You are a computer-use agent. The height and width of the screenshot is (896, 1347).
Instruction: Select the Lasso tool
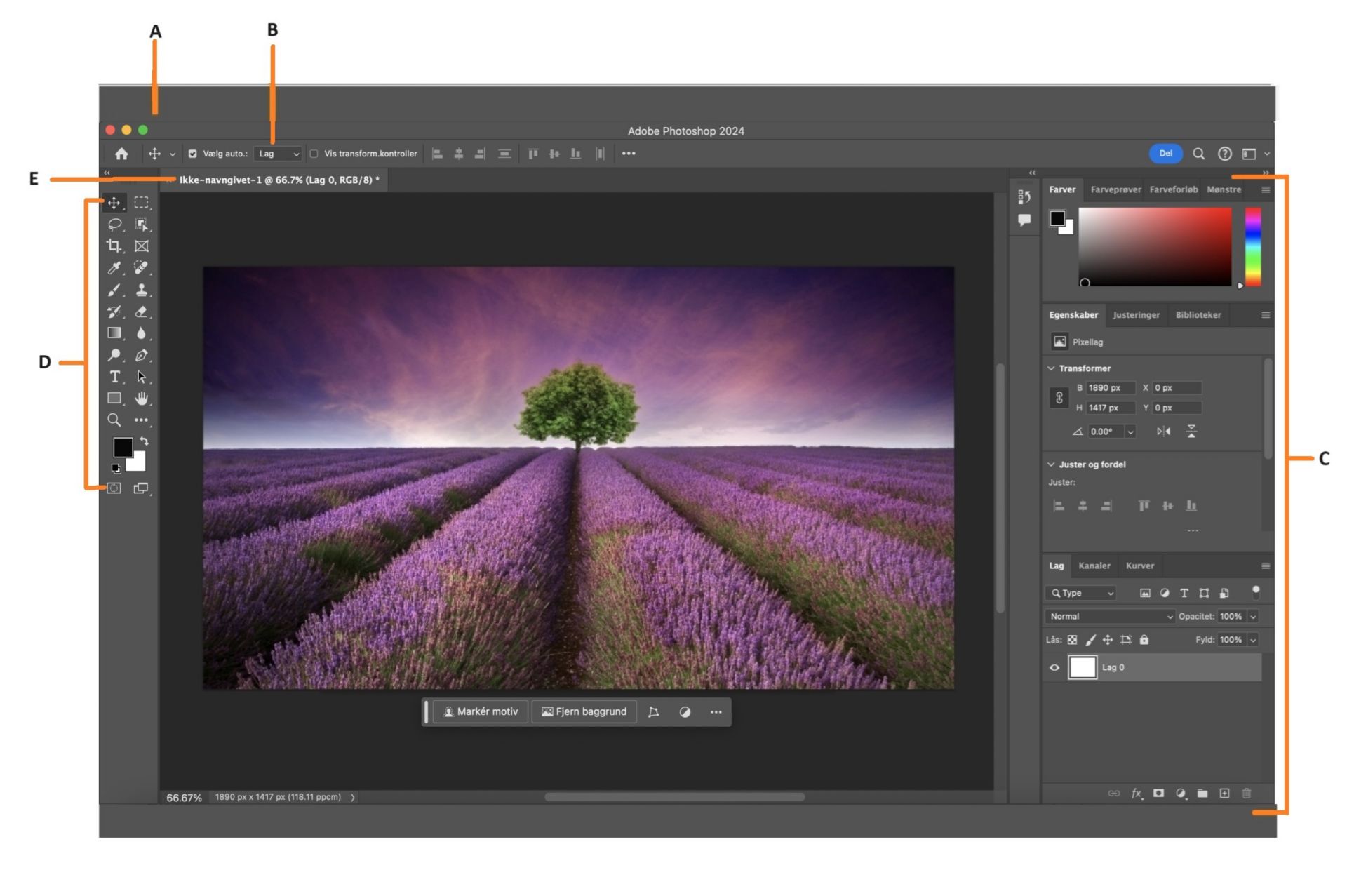click(x=114, y=225)
